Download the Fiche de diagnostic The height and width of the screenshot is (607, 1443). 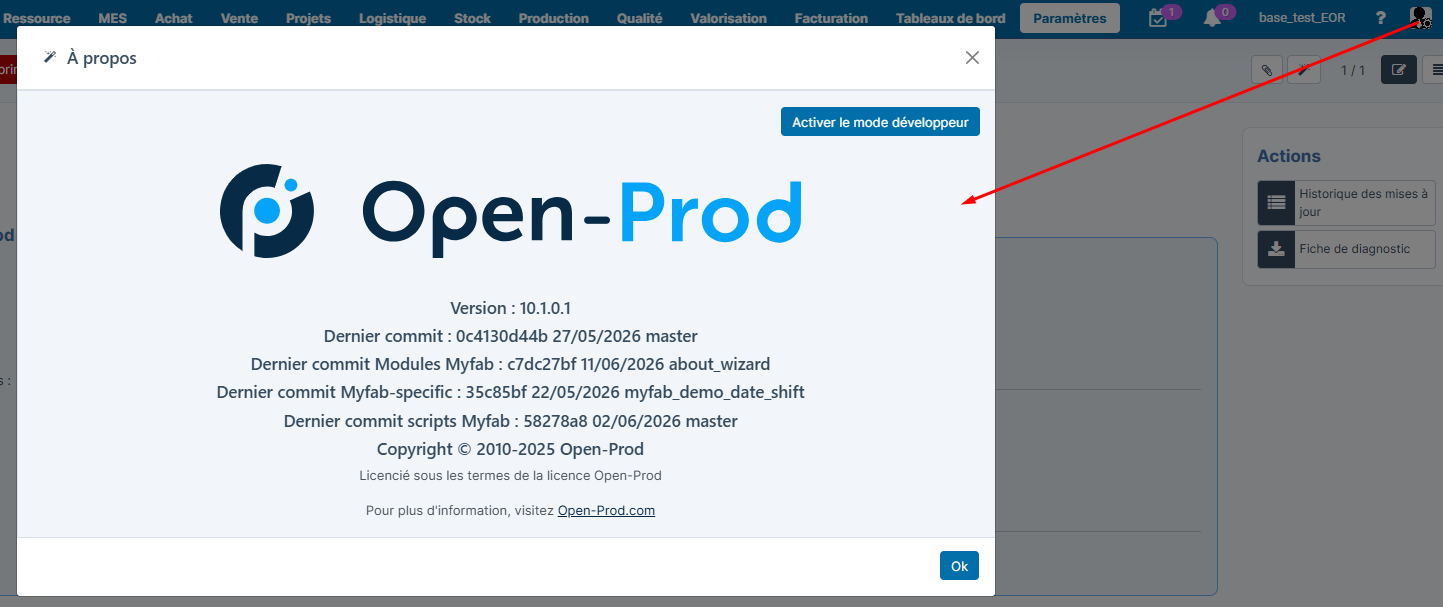[x=1346, y=249]
